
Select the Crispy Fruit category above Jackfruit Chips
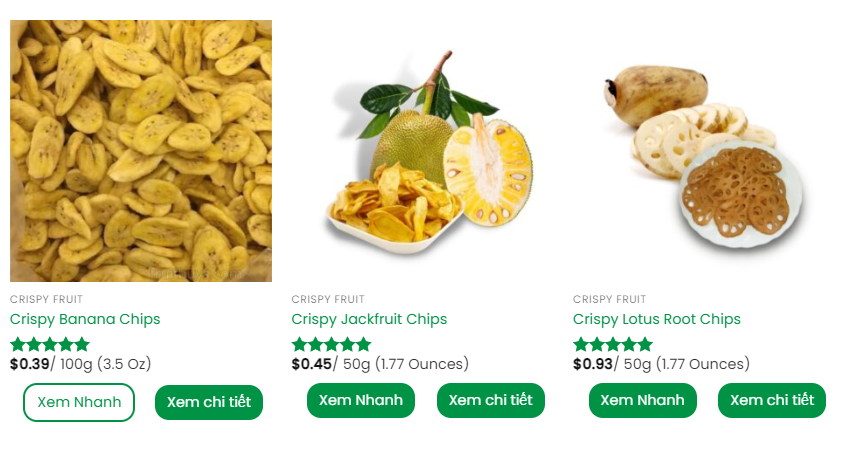click(x=328, y=299)
